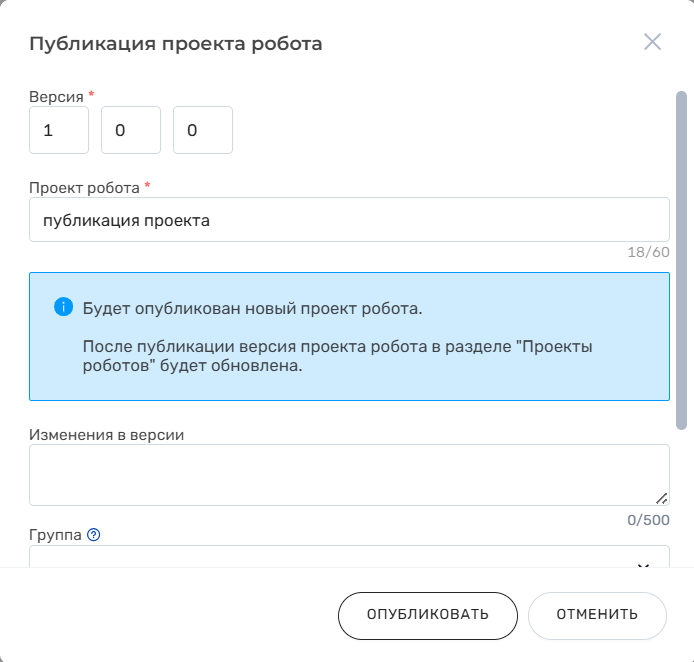The image size is (694, 662).
Task: Click the middle minor version field
Action: click(x=131, y=131)
